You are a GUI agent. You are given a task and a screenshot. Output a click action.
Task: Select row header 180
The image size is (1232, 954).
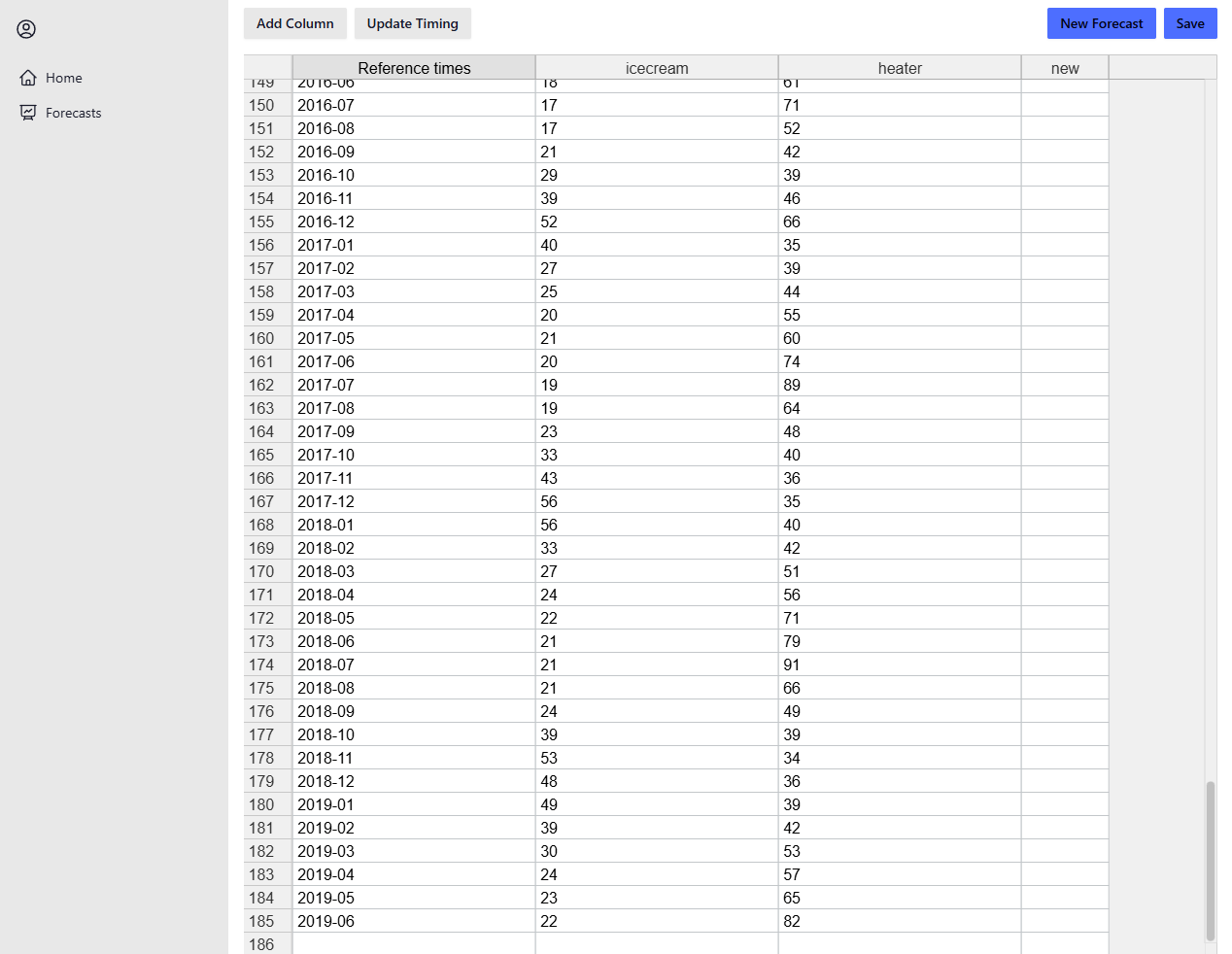(268, 804)
